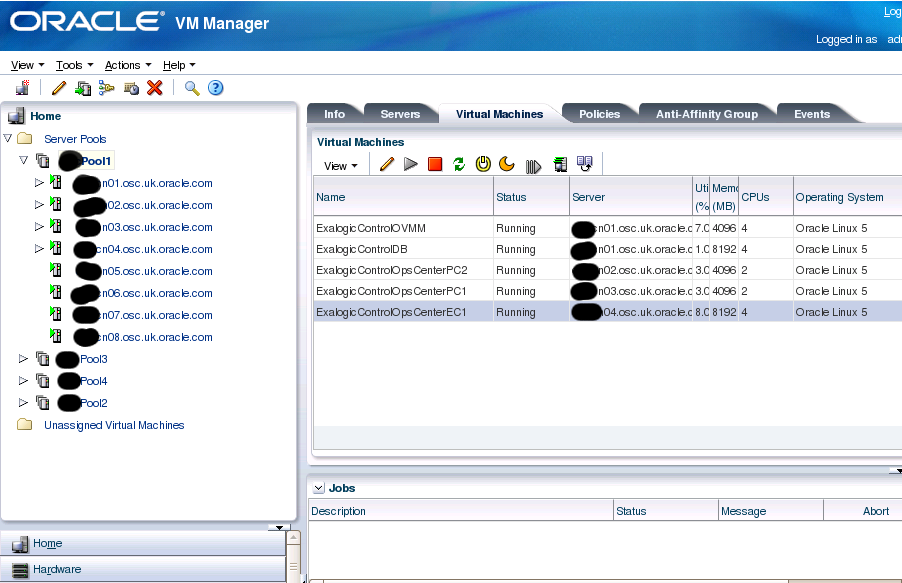Image resolution: width=902 pixels, height=583 pixels.
Task: Click the Log Out link
Action: tap(891, 11)
